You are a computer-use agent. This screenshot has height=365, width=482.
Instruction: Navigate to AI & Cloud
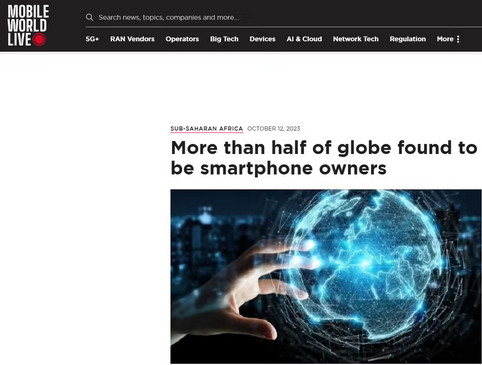(x=304, y=39)
